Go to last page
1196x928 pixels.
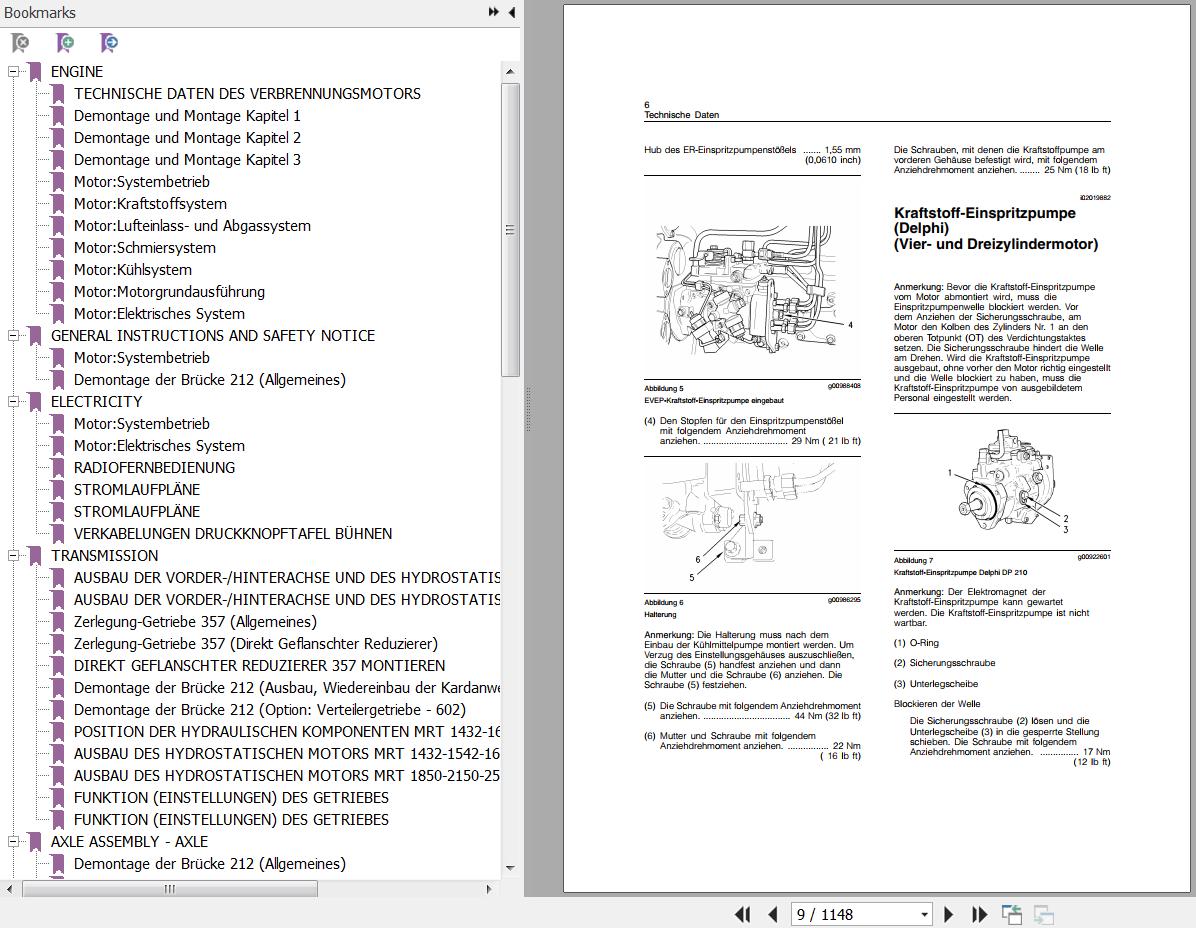[979, 914]
